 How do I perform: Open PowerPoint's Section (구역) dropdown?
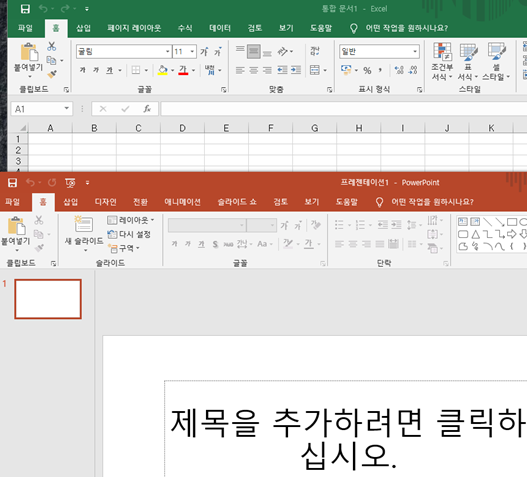(124, 248)
